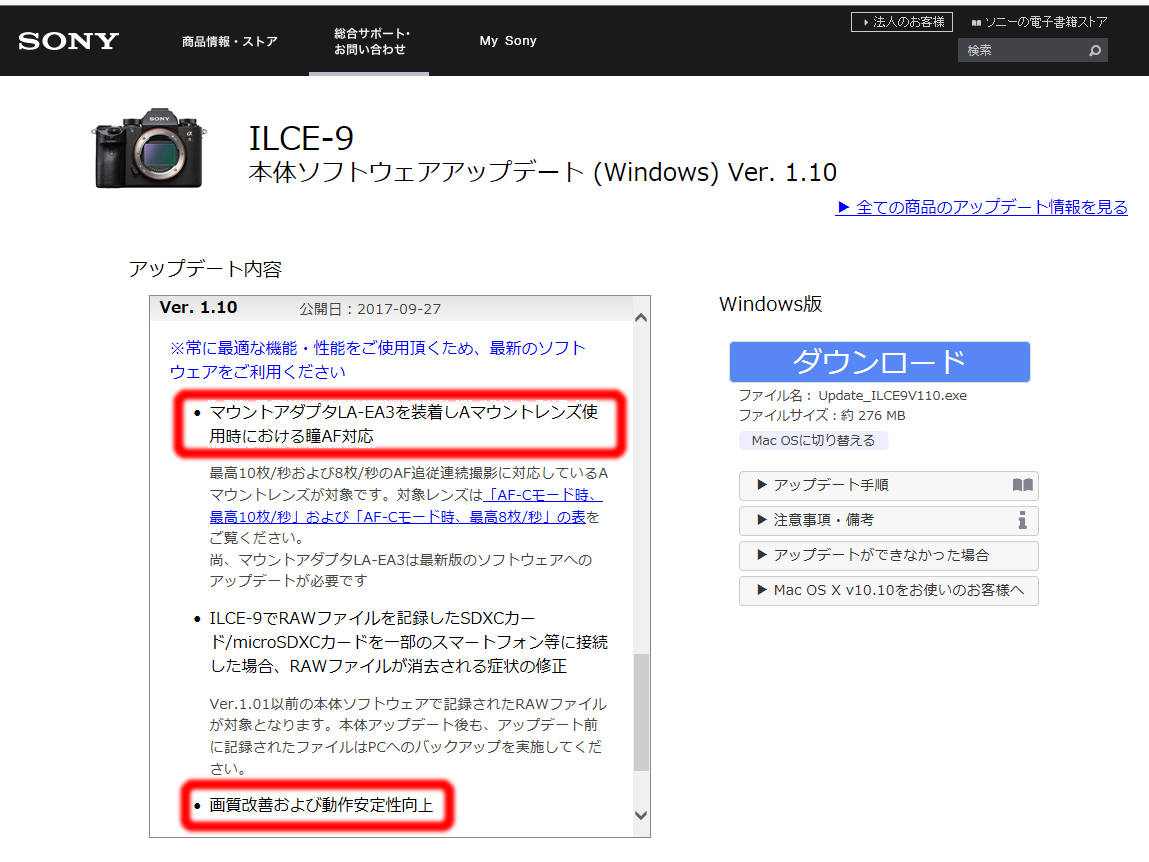Screen dimensions: 1149x862
Task: Click the ILCE-9 camera product image
Action: (149, 148)
